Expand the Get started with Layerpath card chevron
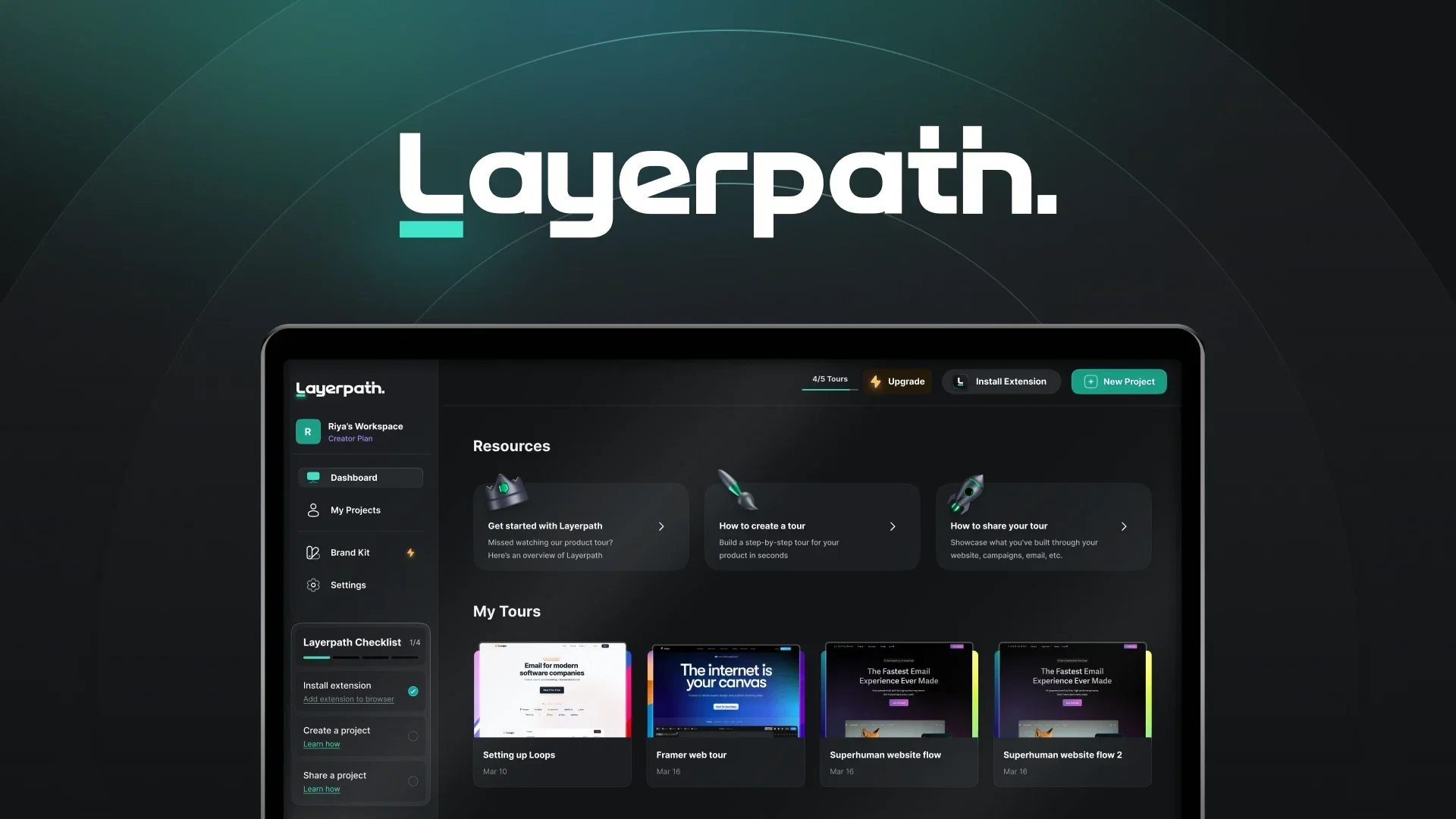Image resolution: width=1456 pixels, height=819 pixels. click(661, 526)
